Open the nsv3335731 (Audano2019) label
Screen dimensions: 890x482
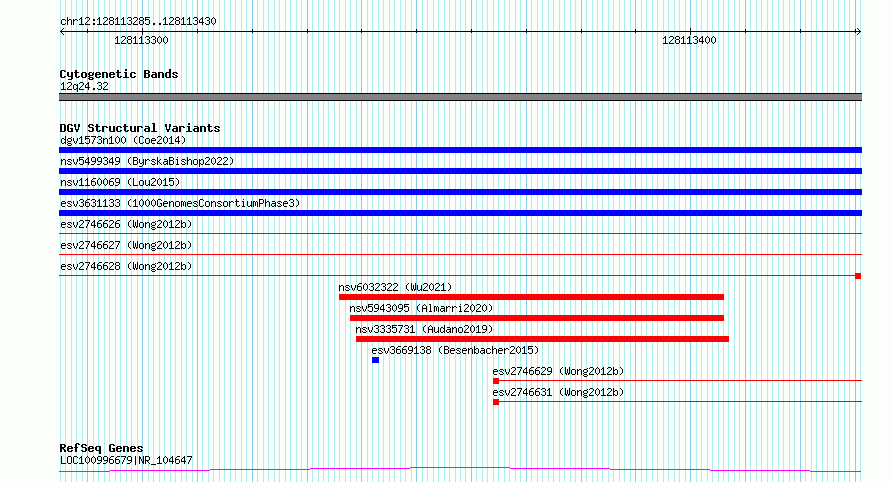[x=424, y=329]
